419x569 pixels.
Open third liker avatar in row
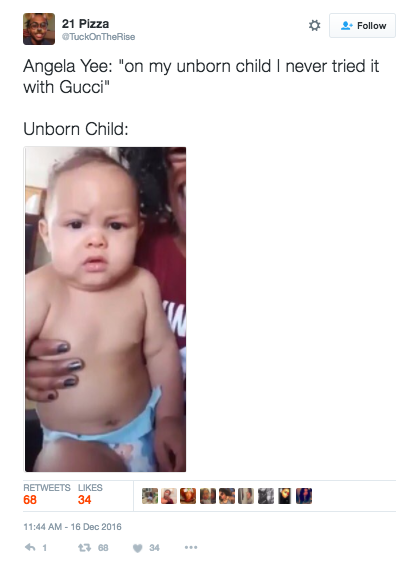[188, 496]
